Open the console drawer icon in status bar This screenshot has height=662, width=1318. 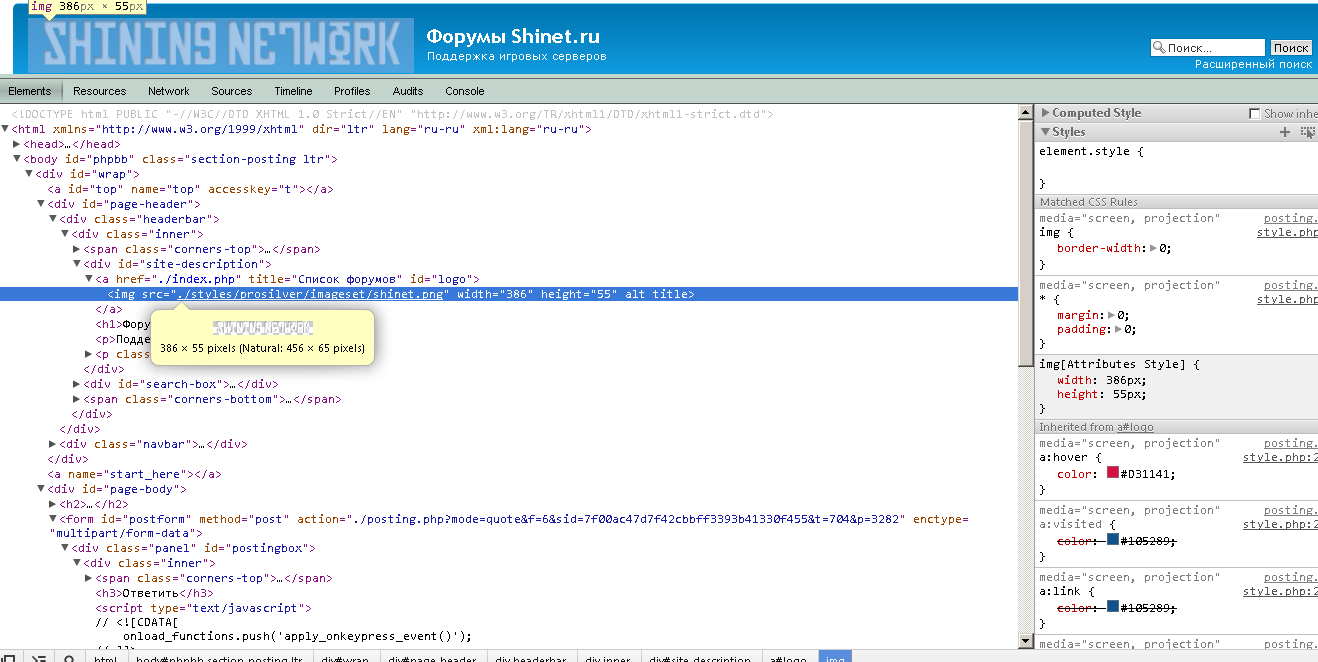[x=39, y=658]
